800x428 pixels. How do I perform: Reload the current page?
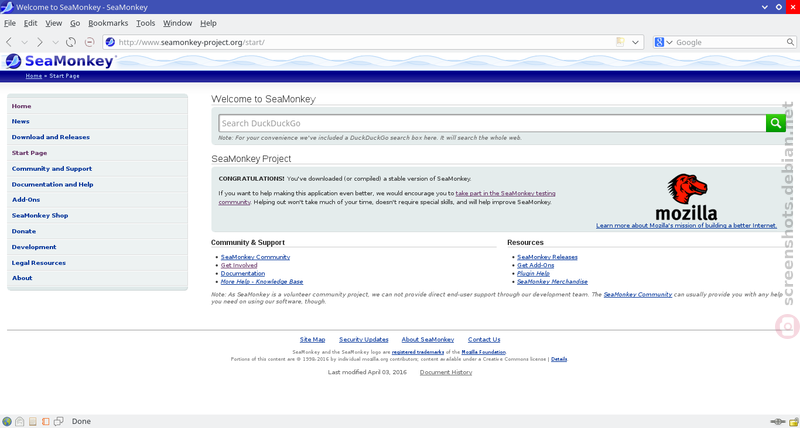click(71, 42)
